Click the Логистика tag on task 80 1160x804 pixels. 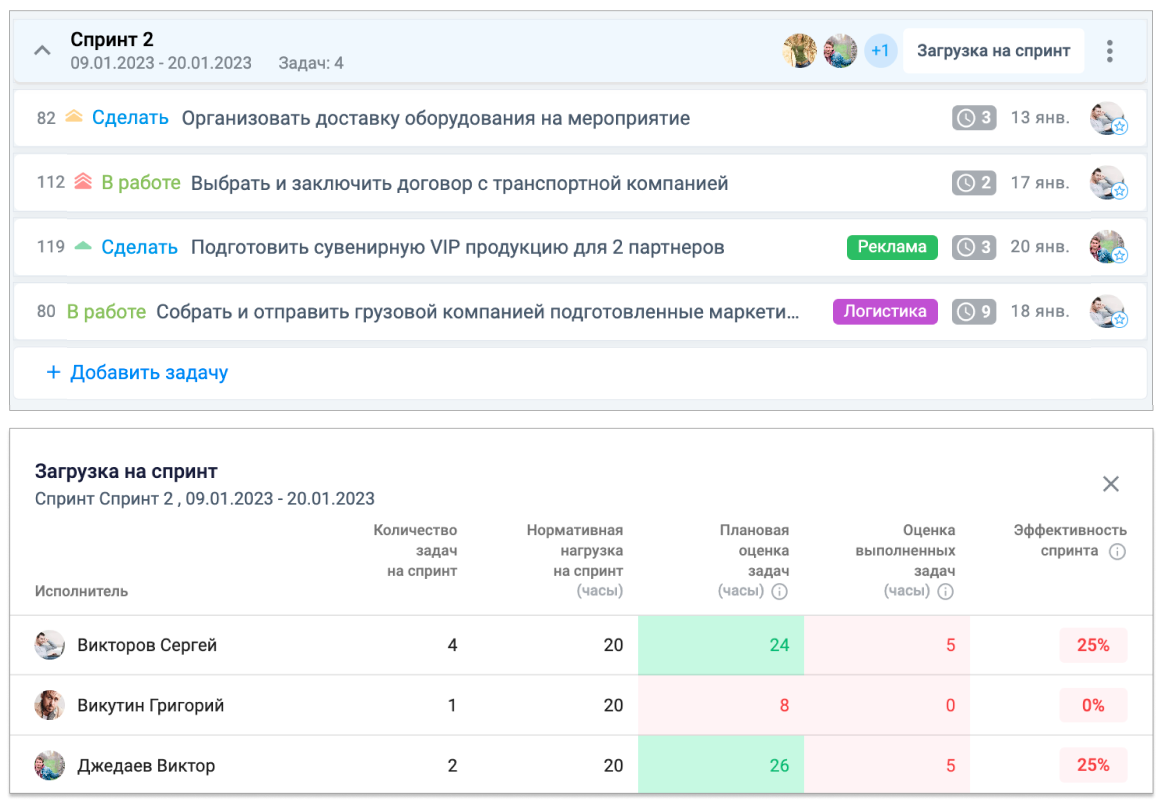click(x=885, y=311)
